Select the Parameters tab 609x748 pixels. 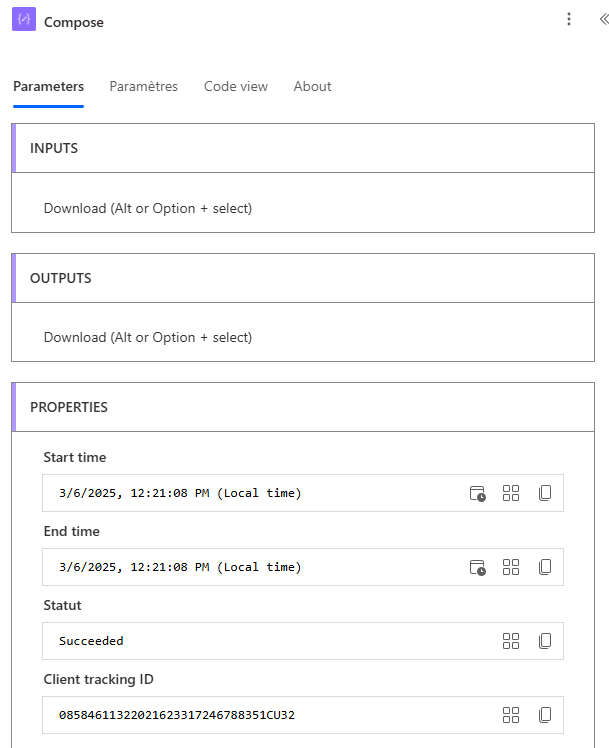[48, 86]
